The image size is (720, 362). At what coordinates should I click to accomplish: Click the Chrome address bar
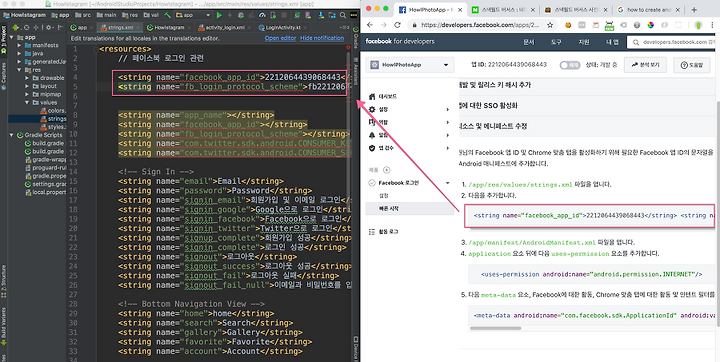coord(481,25)
